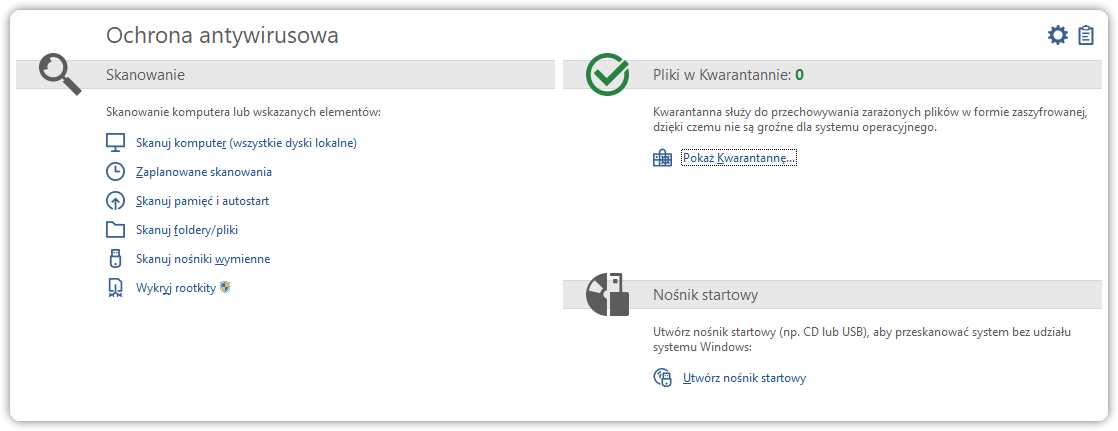Screen dimensions: 1118x431
Task: Choose Skanuj nośniki wymienne
Action: [203, 259]
